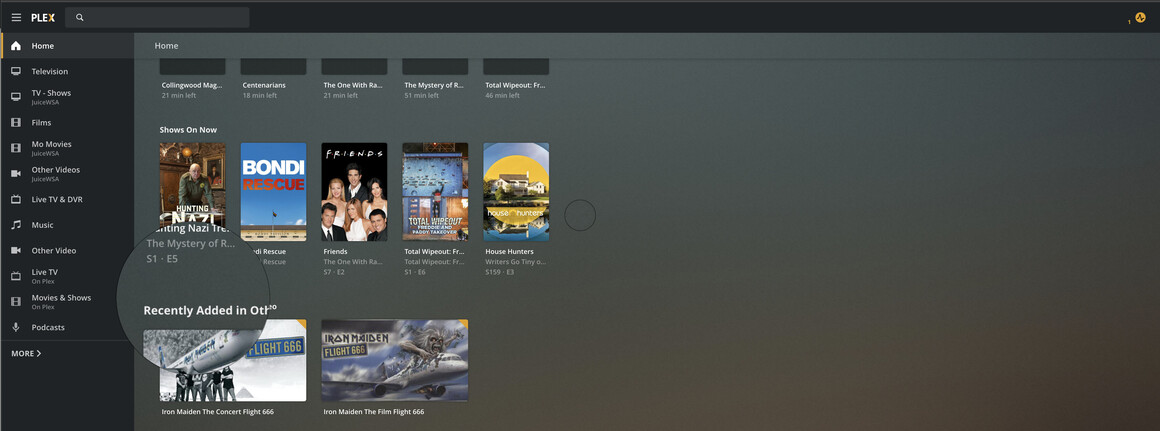Screen dimensions: 1160x431
Task: Click Iron Maiden The Film Flight 666 title
Action: [x=374, y=412]
